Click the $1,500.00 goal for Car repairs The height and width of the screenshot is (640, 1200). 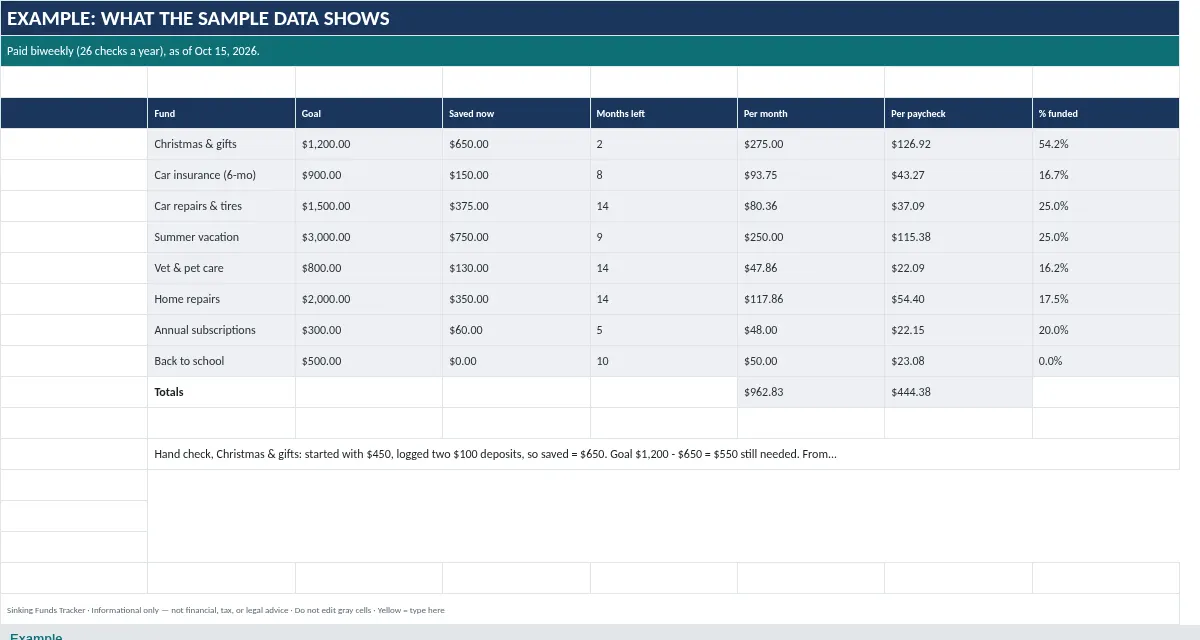[x=369, y=206]
